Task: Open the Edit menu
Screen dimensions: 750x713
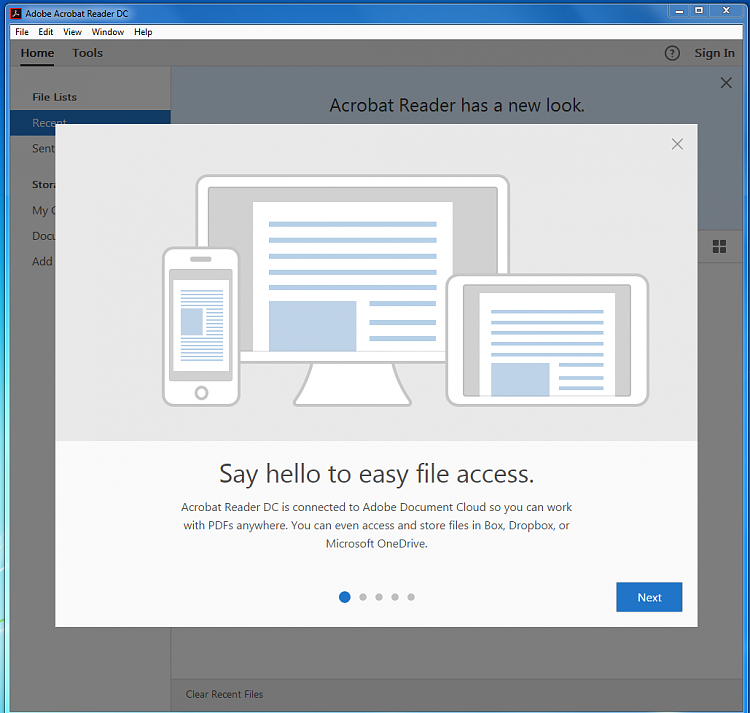Action: 46,32
